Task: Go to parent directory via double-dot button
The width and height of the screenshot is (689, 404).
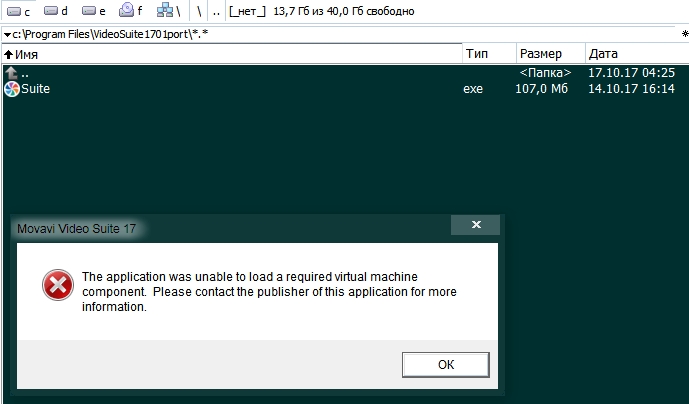Action: (216, 11)
